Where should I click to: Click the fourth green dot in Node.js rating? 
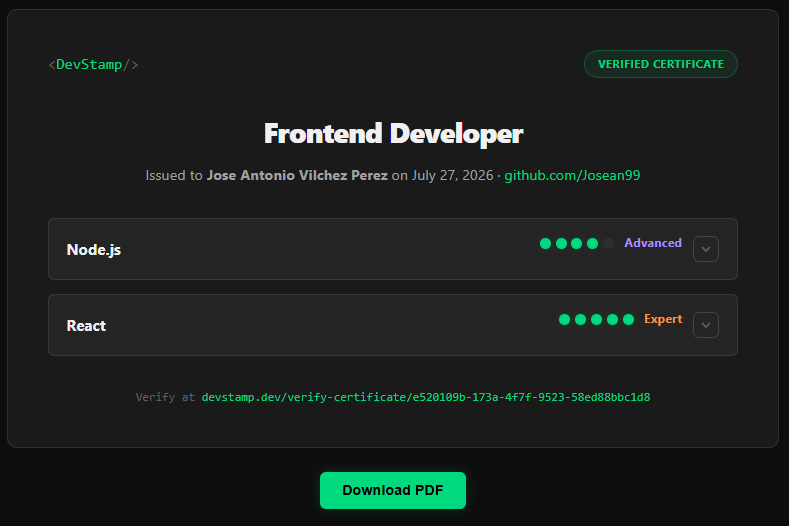pos(593,244)
